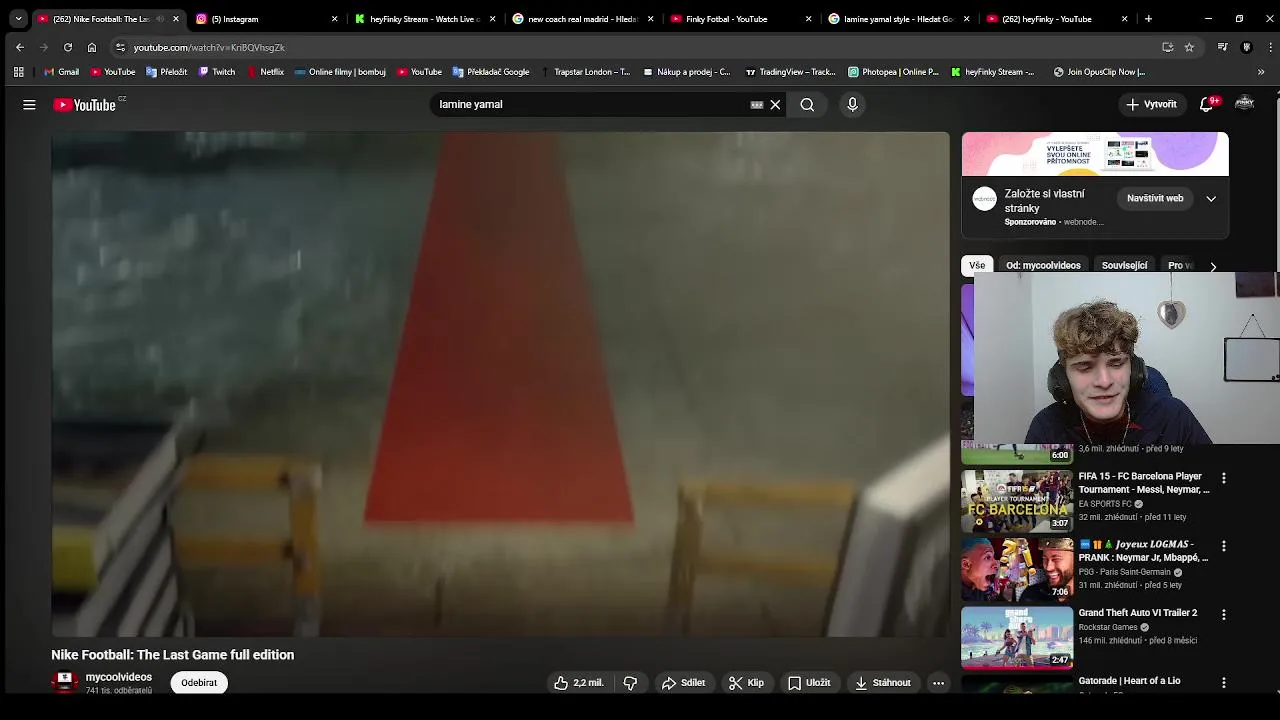This screenshot has height=720, width=1280.
Task: Open the Twitch bookmark
Action: tap(217, 72)
